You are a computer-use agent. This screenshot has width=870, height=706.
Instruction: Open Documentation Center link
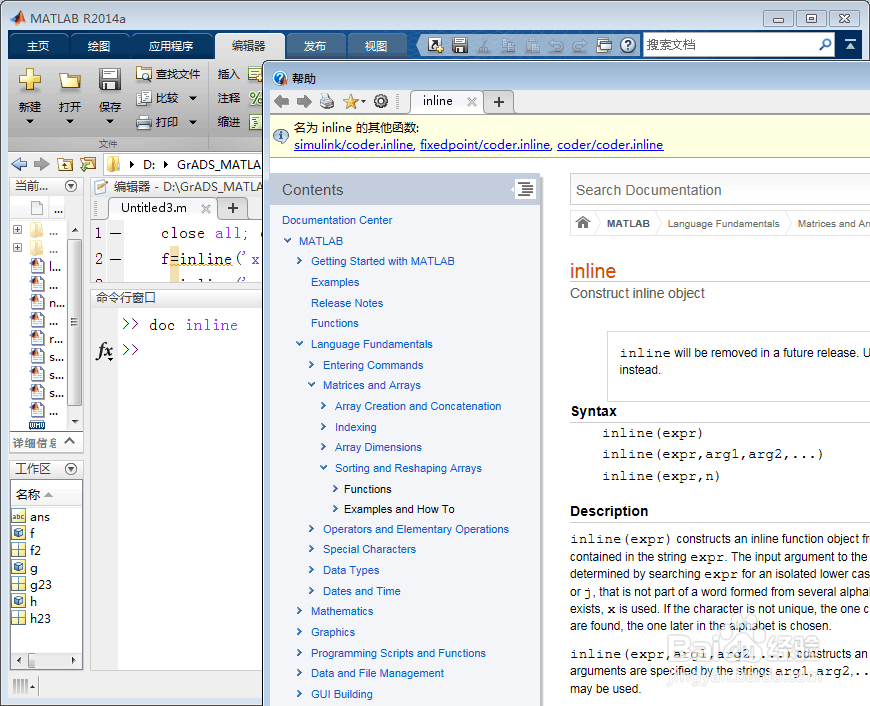click(x=337, y=220)
